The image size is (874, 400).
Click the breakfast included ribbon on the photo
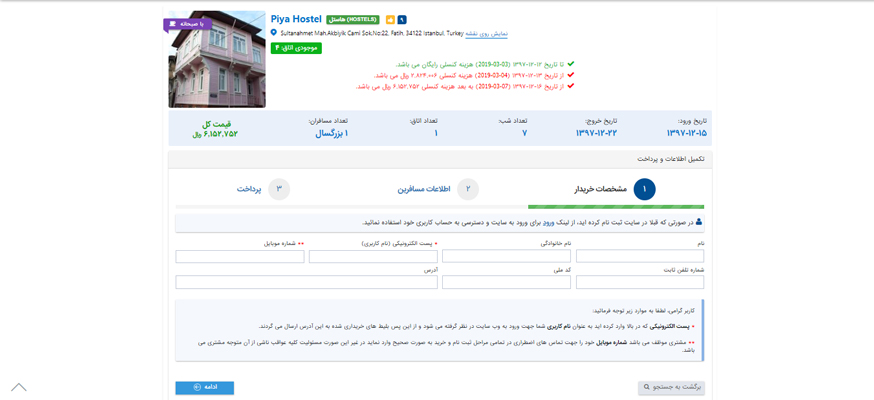point(186,23)
